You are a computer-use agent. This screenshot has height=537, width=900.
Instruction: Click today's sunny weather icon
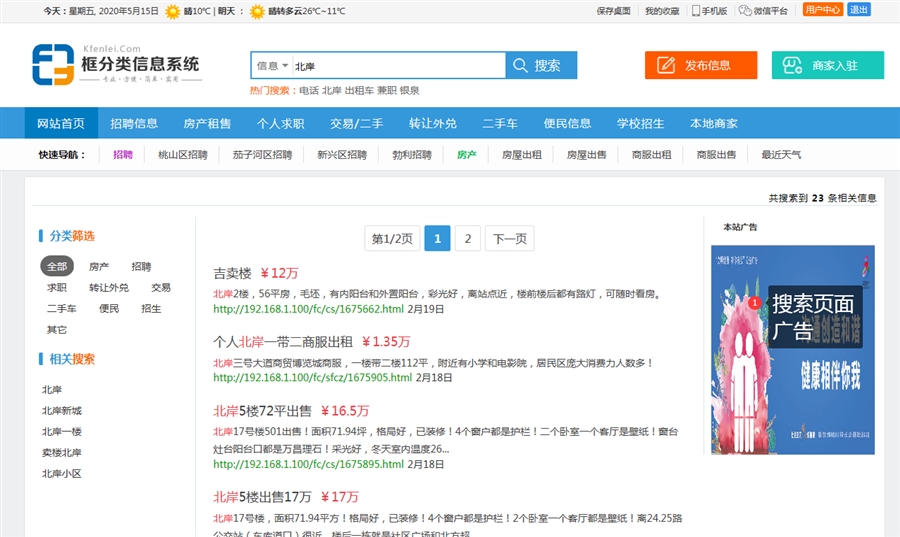(x=172, y=11)
